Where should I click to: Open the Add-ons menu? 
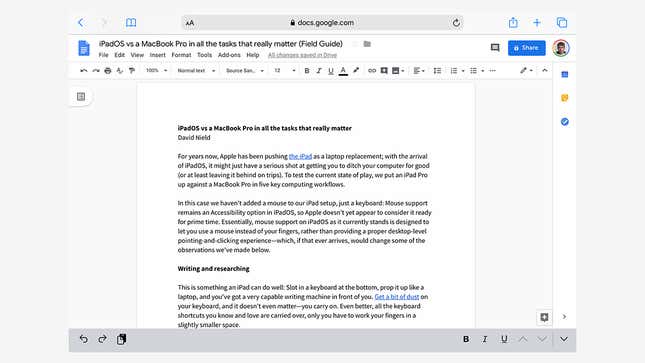[229, 55]
